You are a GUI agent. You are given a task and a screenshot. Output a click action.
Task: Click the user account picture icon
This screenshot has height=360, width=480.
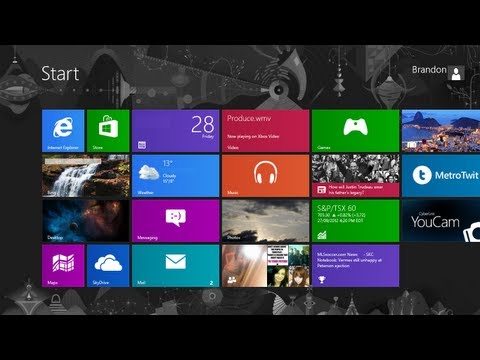coord(456,73)
